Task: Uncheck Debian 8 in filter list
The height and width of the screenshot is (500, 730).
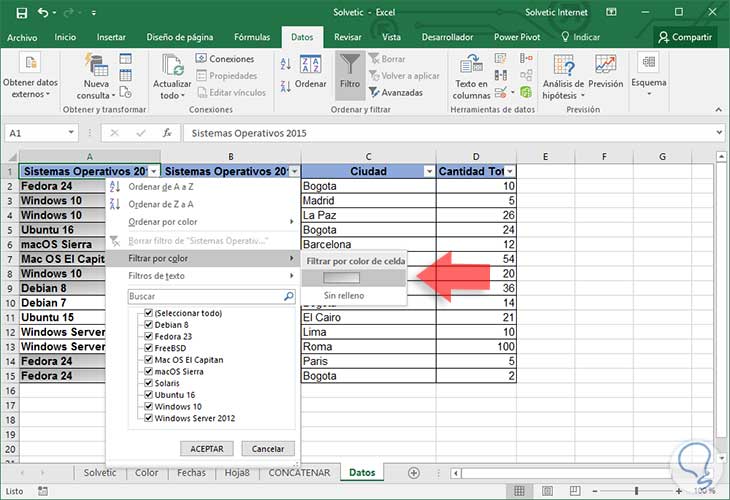Action: [149, 324]
